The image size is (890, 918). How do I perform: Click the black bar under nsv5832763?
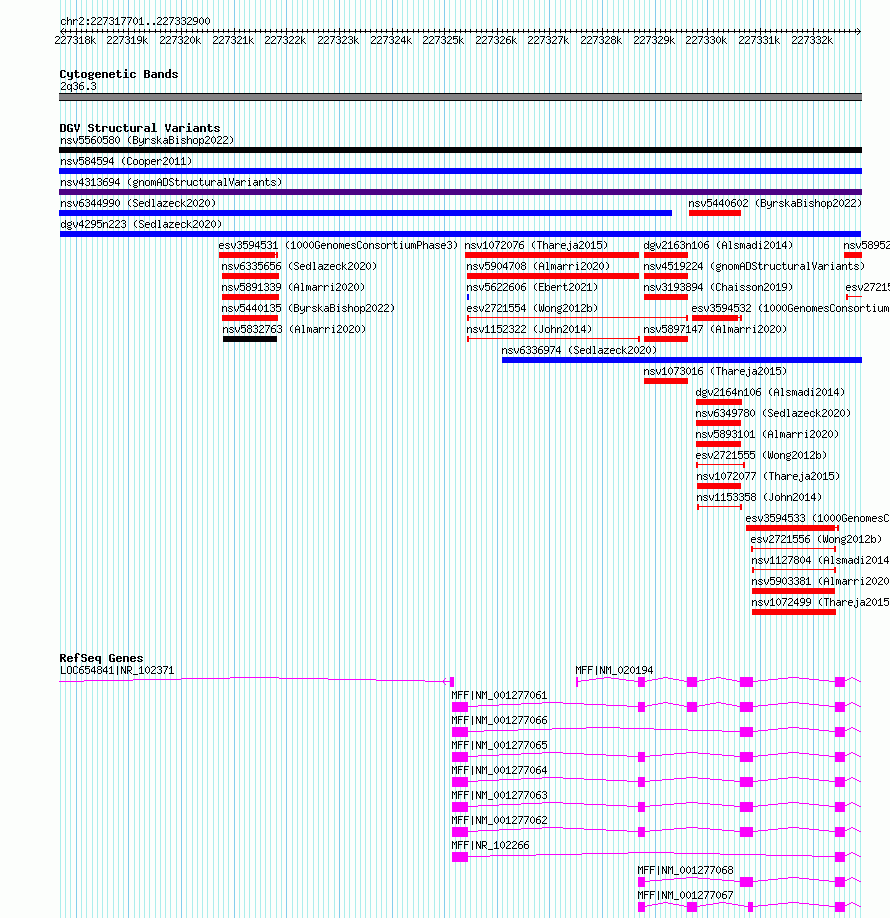[x=250, y=340]
